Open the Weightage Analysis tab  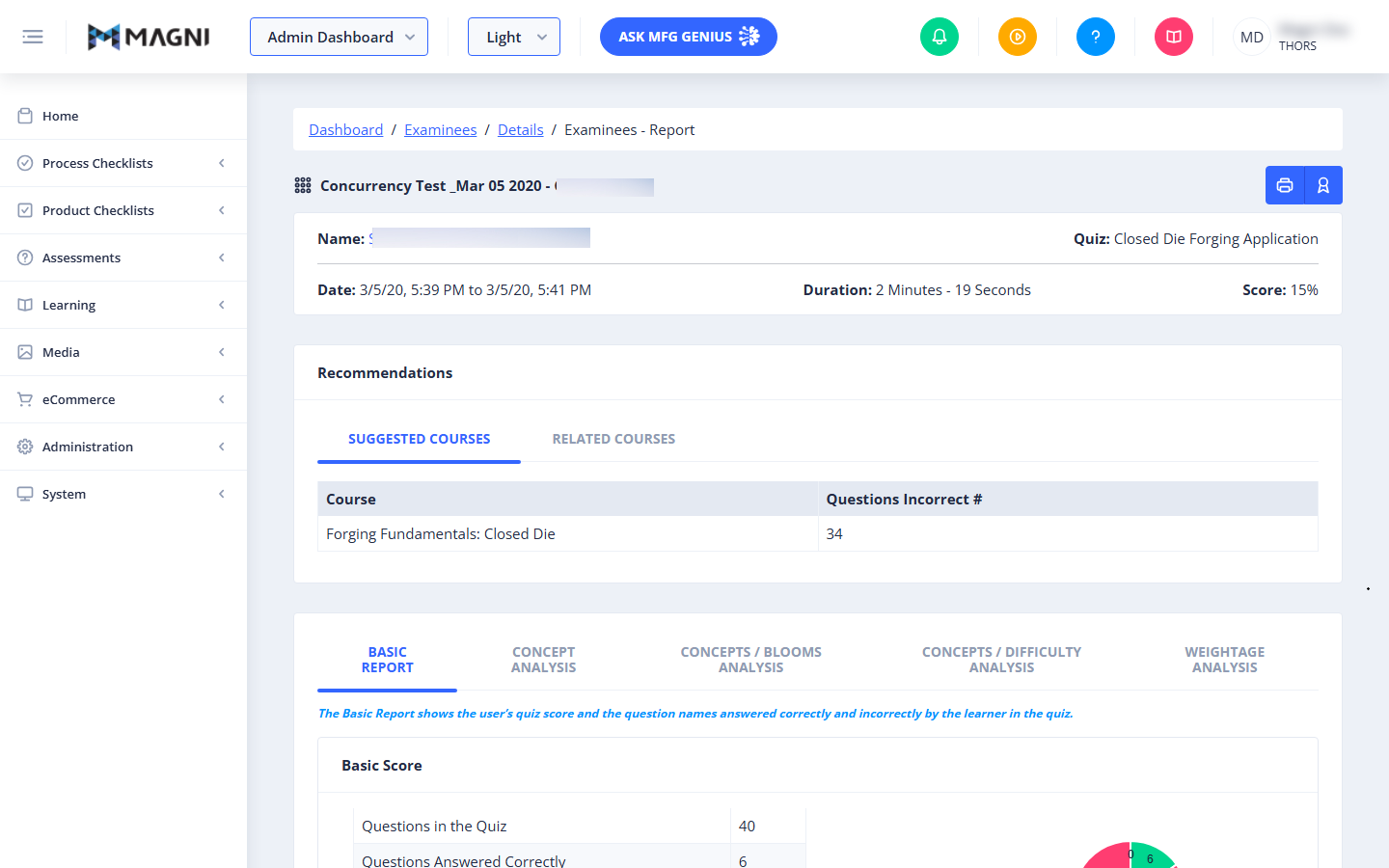[x=1224, y=660]
